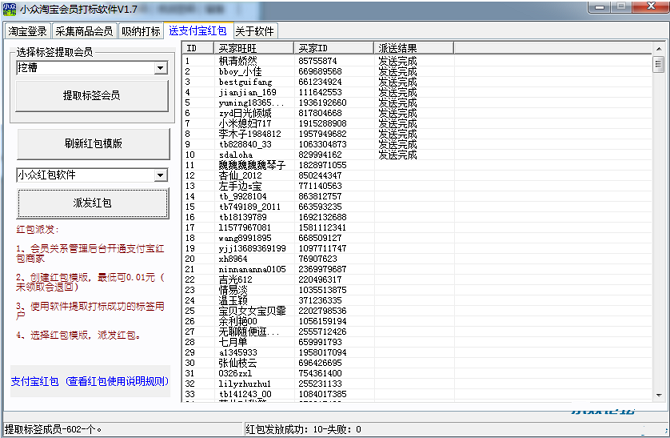This screenshot has height=438, width=670.
Task: Open the 采集商品会员 tab
Action: click(x=84, y=31)
